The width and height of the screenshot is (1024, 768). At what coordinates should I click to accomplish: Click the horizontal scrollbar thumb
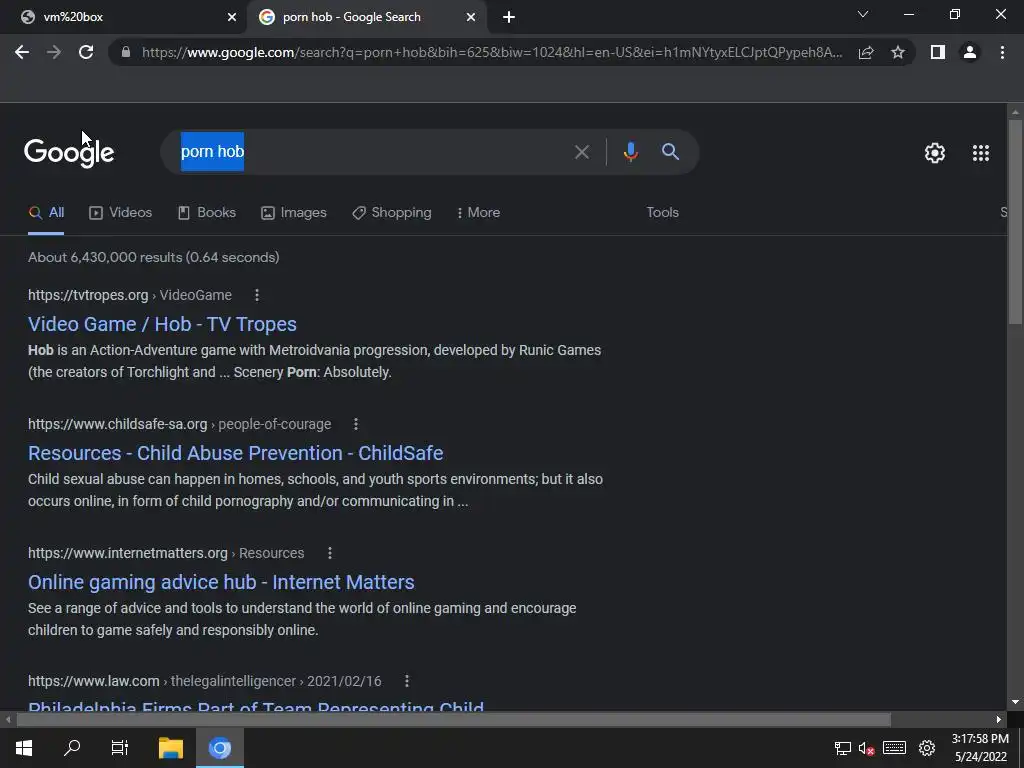point(453,720)
